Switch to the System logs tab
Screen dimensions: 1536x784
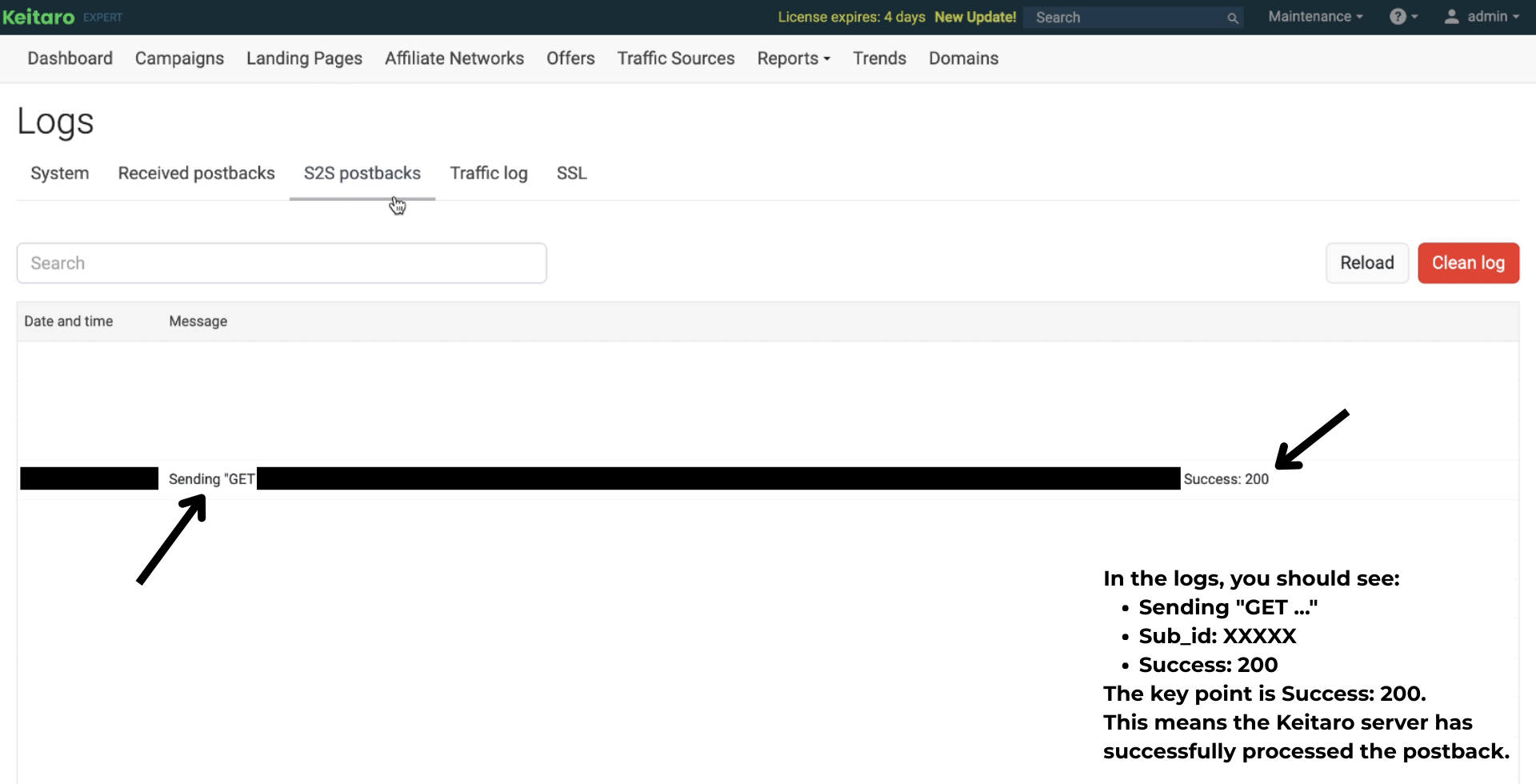click(x=59, y=174)
